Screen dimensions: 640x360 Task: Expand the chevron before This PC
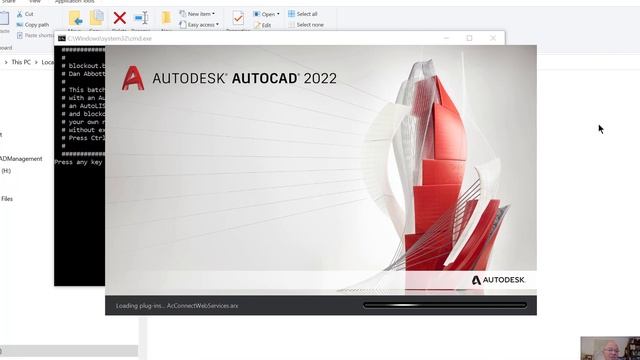6,62
